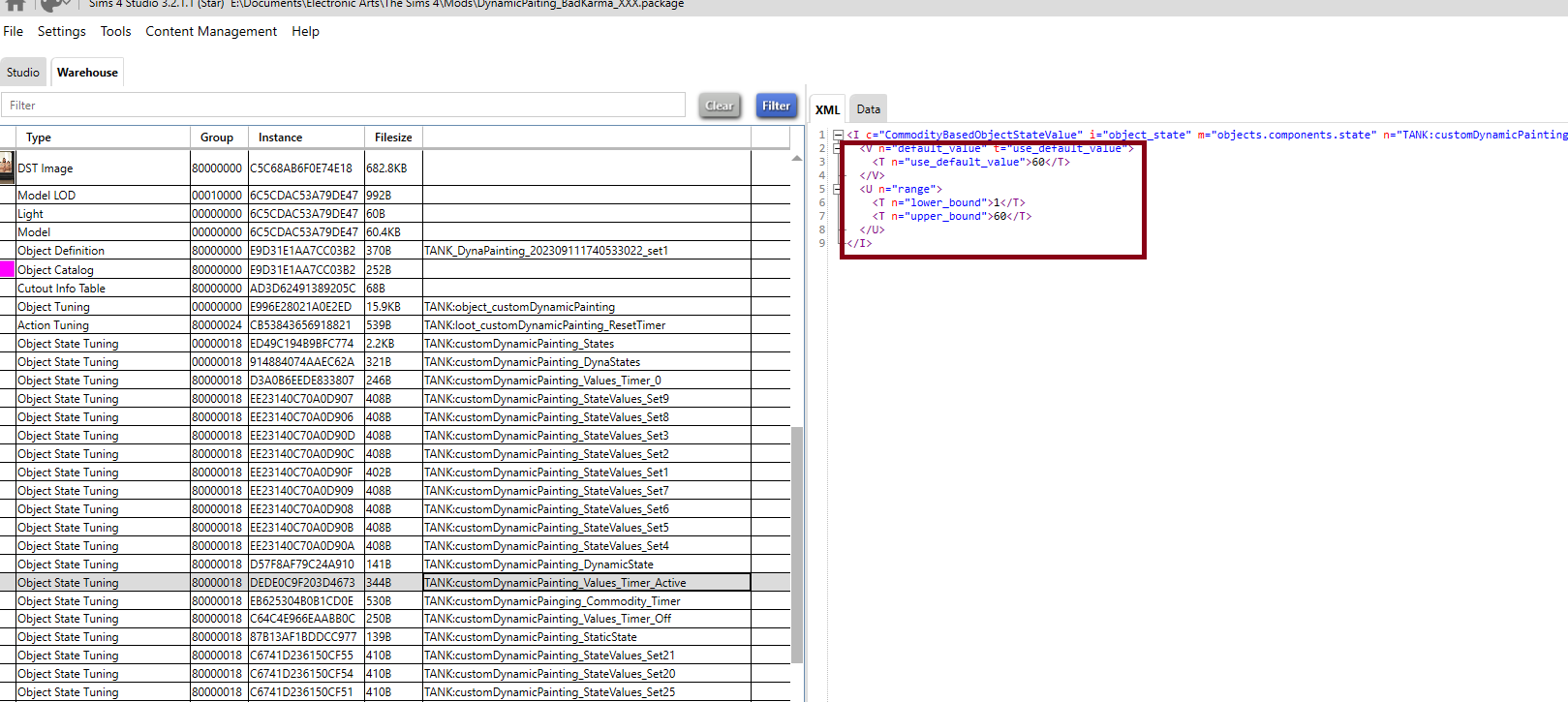The width and height of the screenshot is (1568, 702).
Task: Click the blue Filter button
Action: coord(776,106)
